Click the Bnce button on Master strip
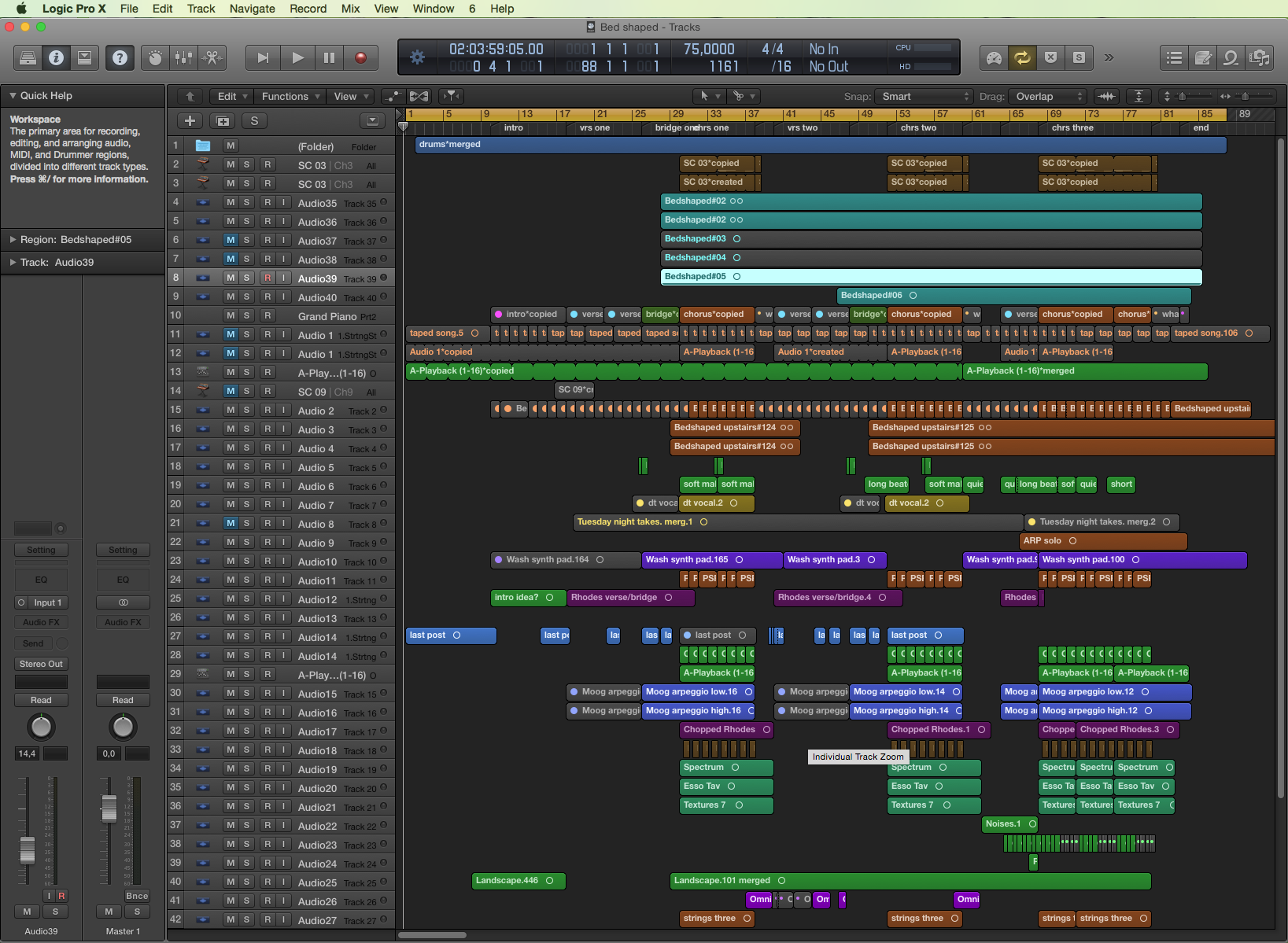Image resolution: width=1288 pixels, height=943 pixels. pyautogui.click(x=137, y=896)
